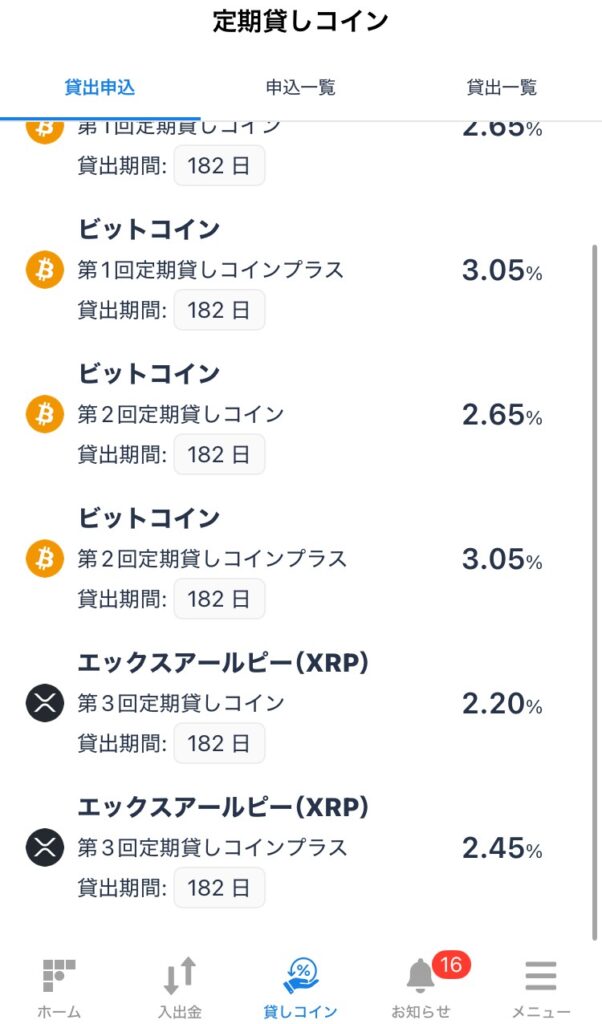602x1024 pixels.
Task: Select the 貸出申込 tab
Action: pos(99,88)
